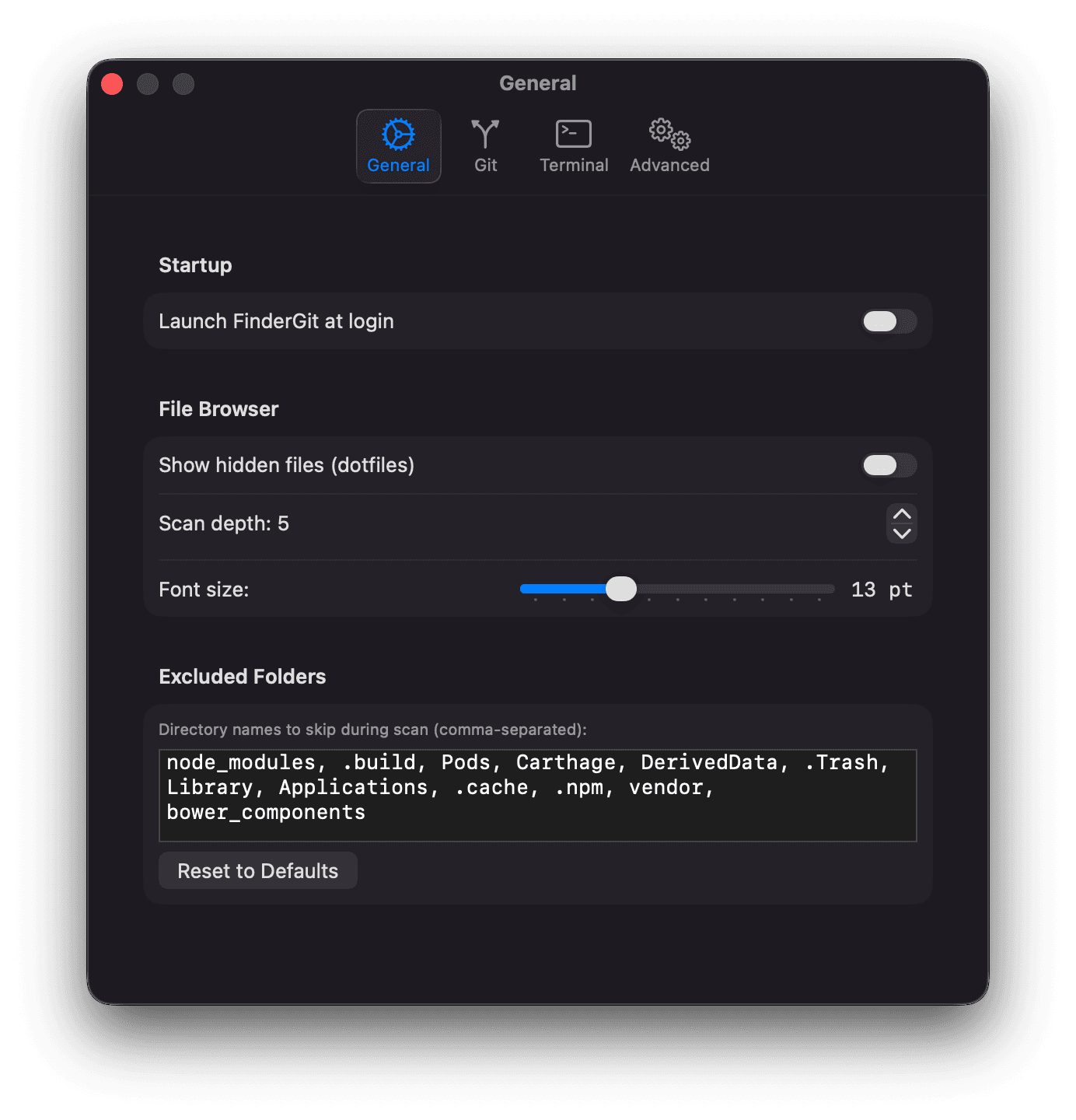The height and width of the screenshot is (1120, 1076).
Task: Select the branching Git symbol
Action: tap(484, 134)
